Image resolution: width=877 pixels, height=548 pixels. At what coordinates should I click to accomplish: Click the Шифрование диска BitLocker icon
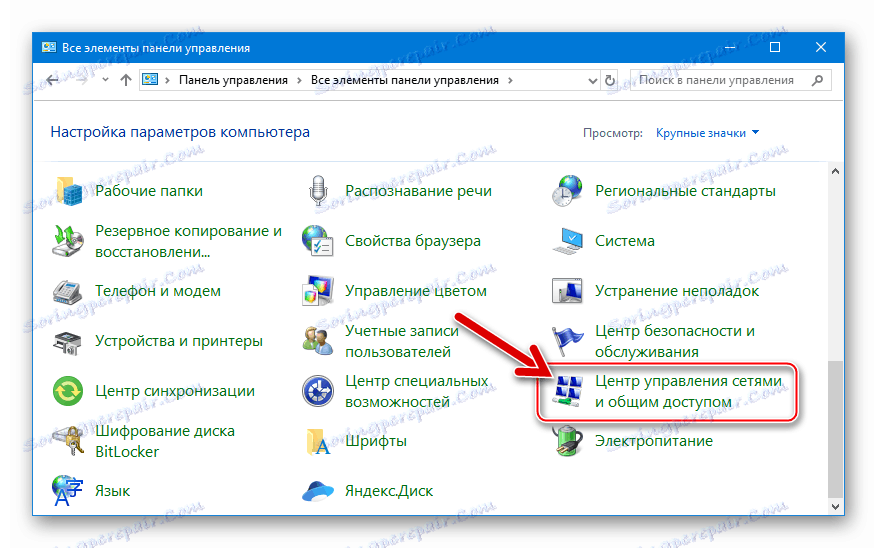click(69, 441)
